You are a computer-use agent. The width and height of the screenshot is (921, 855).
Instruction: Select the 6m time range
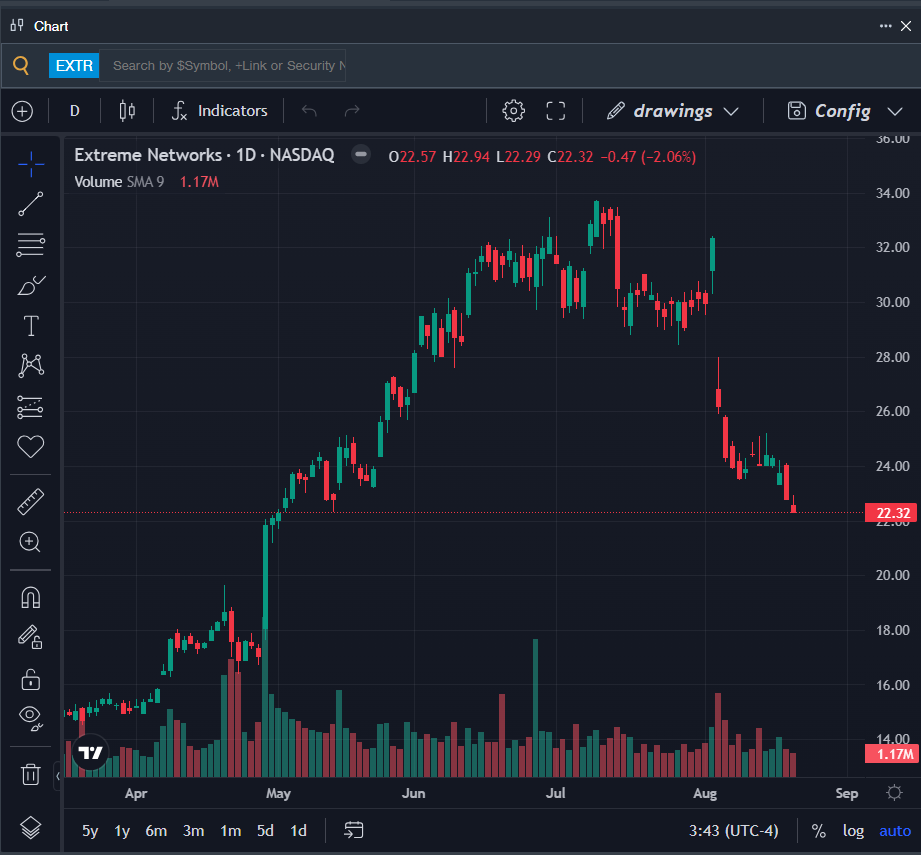pos(156,830)
